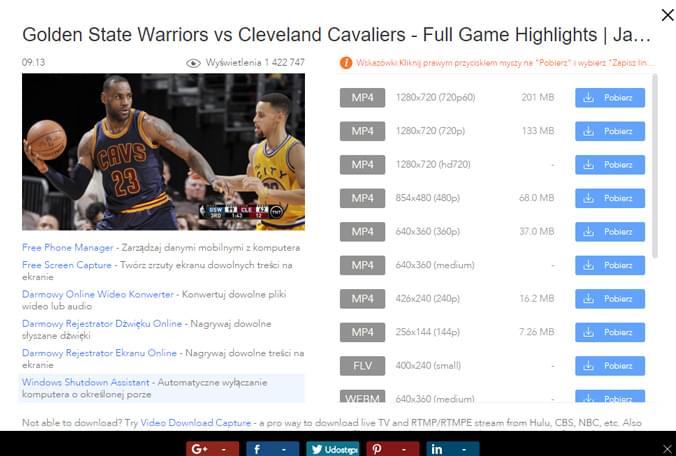Share on Facebook via bottom bar

tap(272, 449)
